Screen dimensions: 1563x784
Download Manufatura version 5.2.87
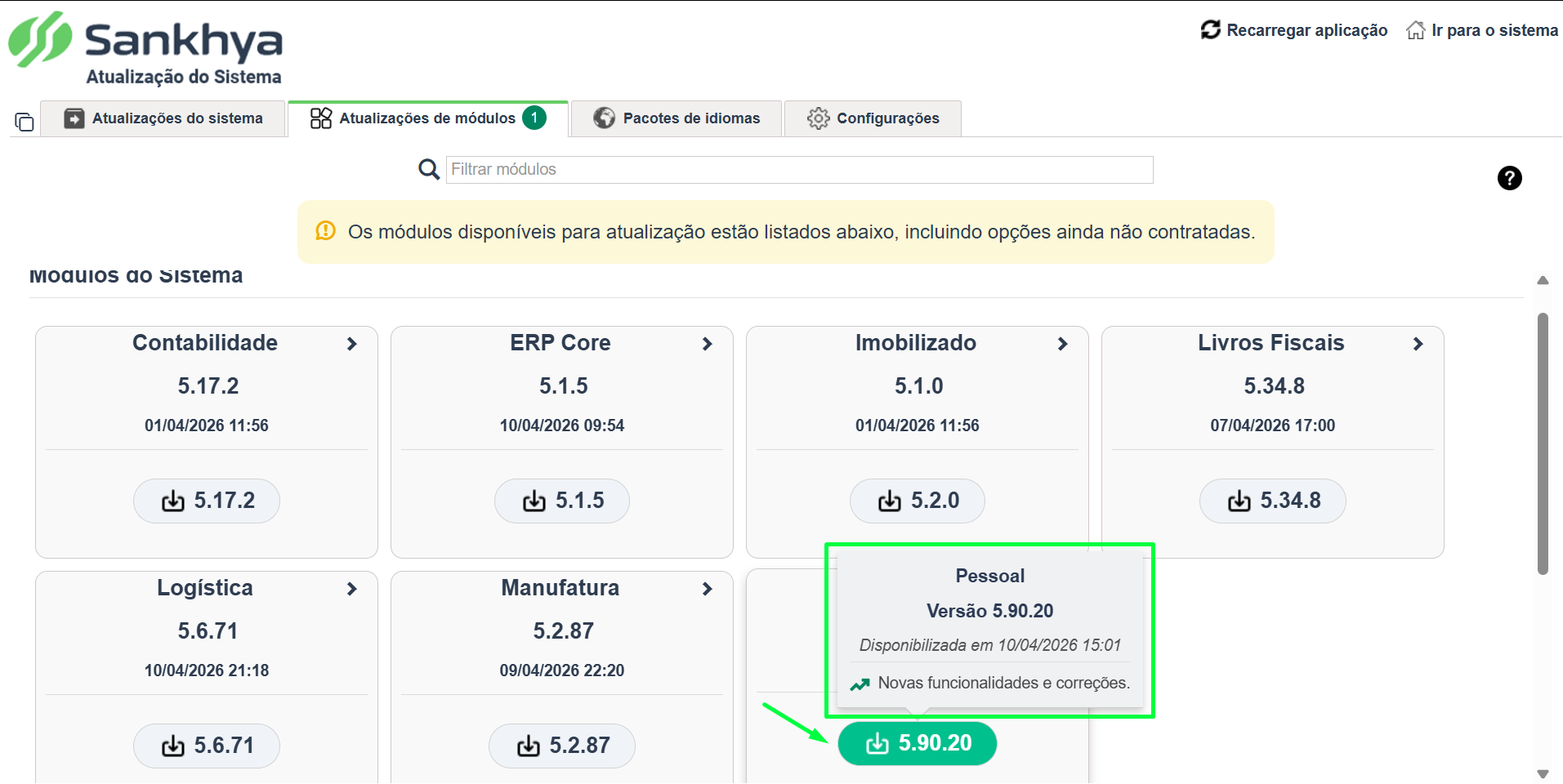click(562, 746)
